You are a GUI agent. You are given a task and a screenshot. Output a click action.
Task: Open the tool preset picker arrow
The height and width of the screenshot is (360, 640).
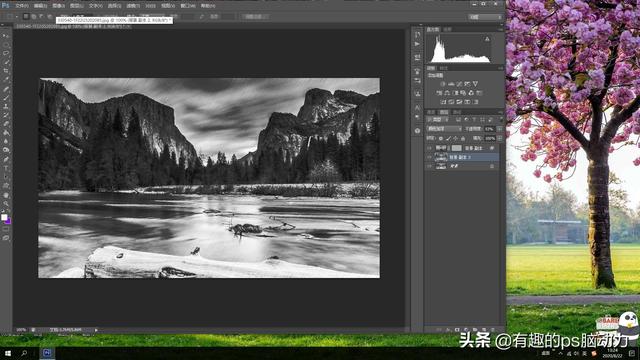click(x=16, y=17)
